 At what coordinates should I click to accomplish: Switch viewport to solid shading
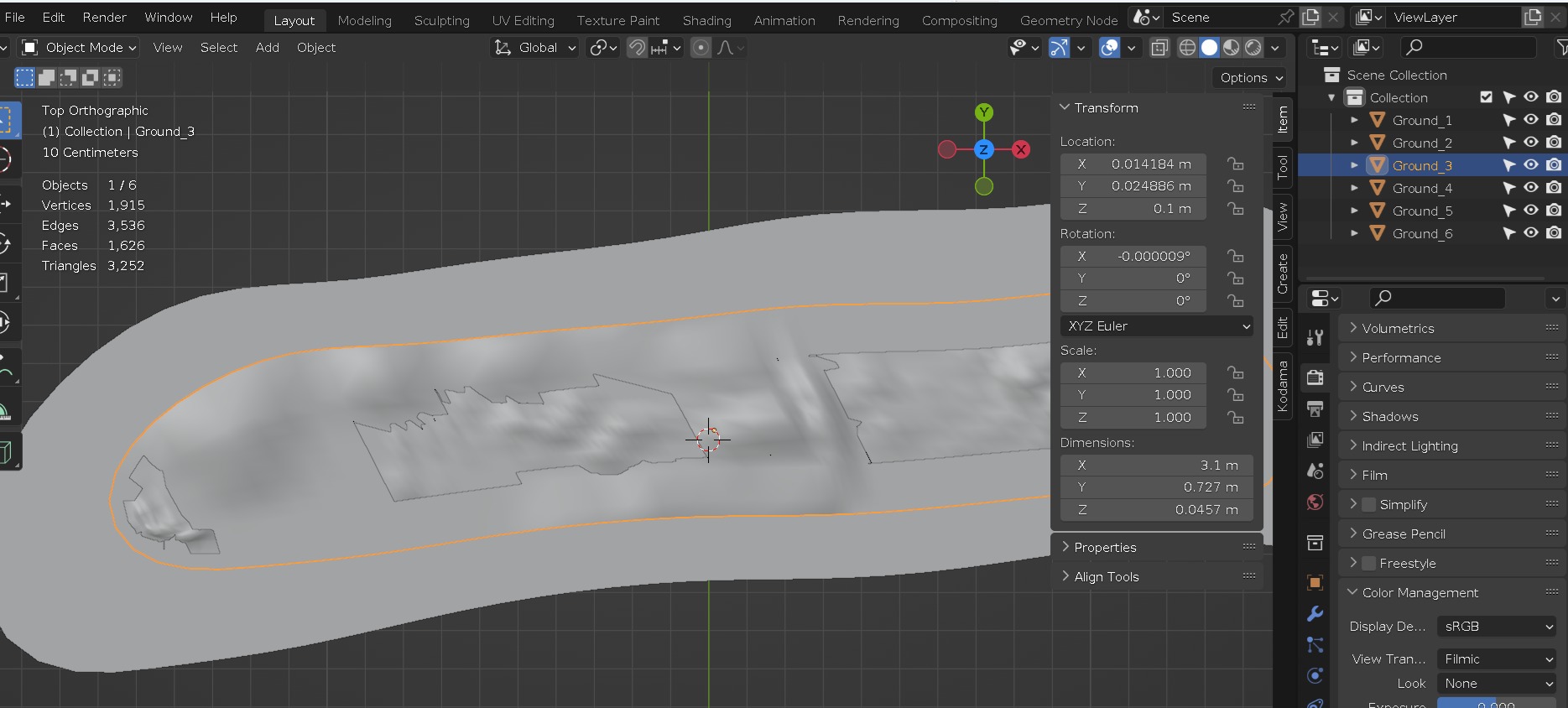click(x=1209, y=48)
